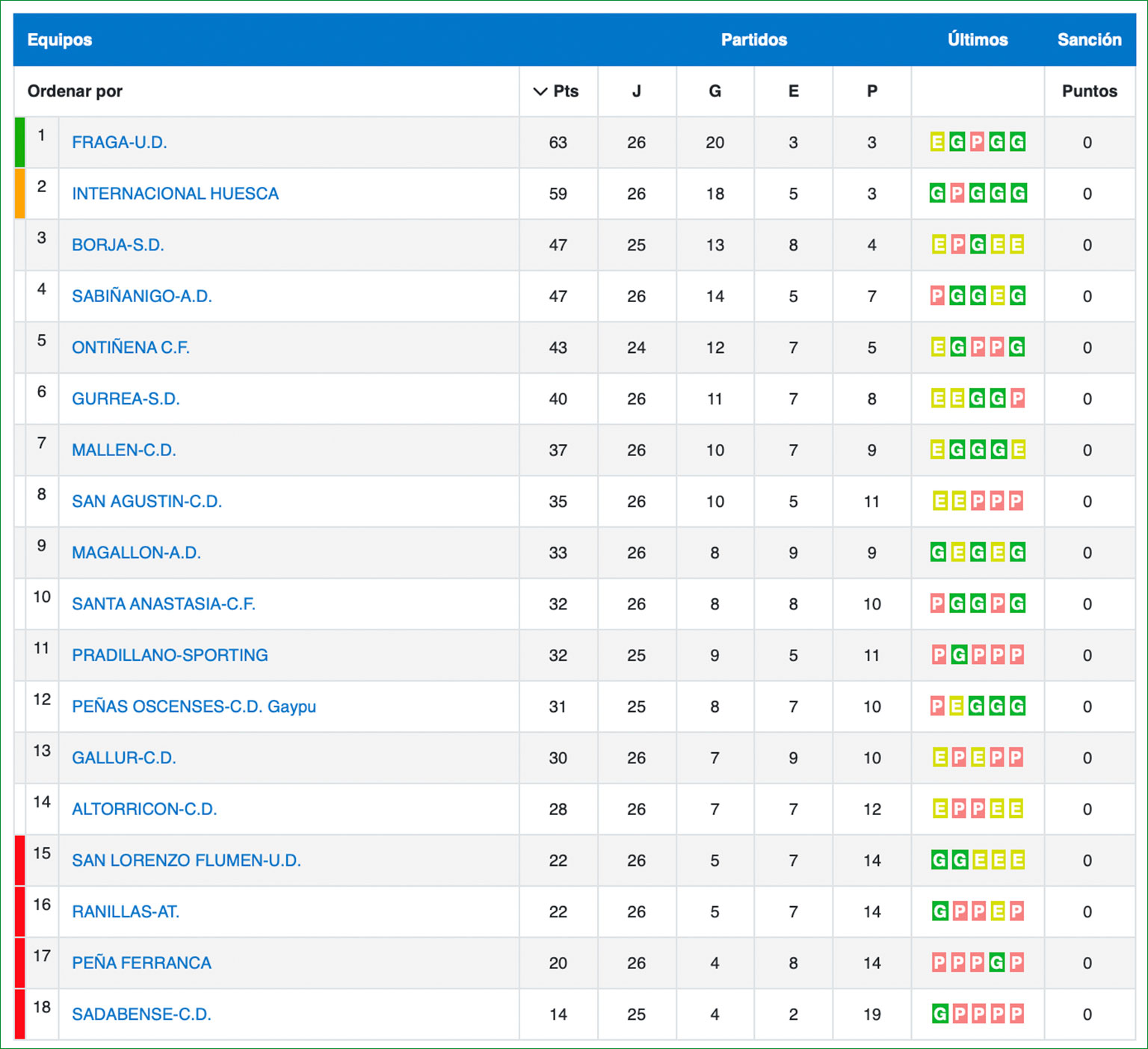Viewport: 1148px width, 1049px height.
Task: Click the Últimos header label
Action: point(977,40)
